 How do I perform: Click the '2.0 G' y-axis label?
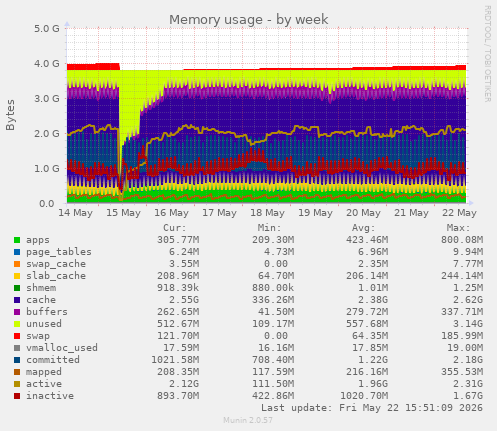tap(47, 134)
